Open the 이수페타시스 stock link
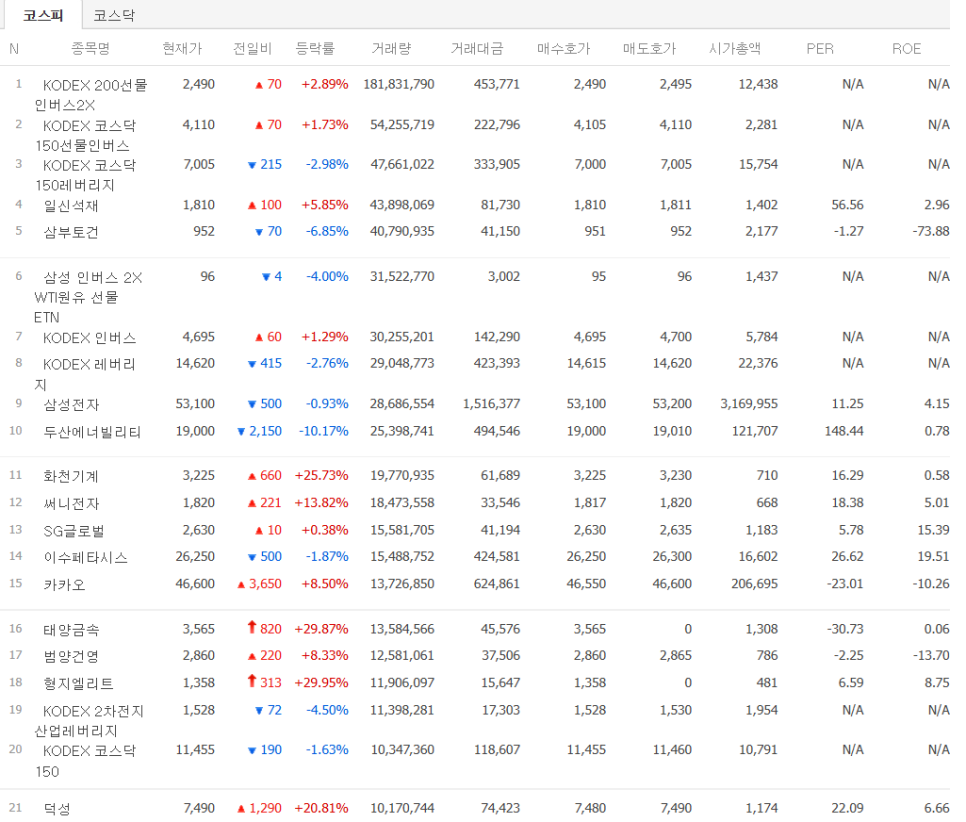Image resolution: width=966 pixels, height=822 pixels. click(85, 557)
